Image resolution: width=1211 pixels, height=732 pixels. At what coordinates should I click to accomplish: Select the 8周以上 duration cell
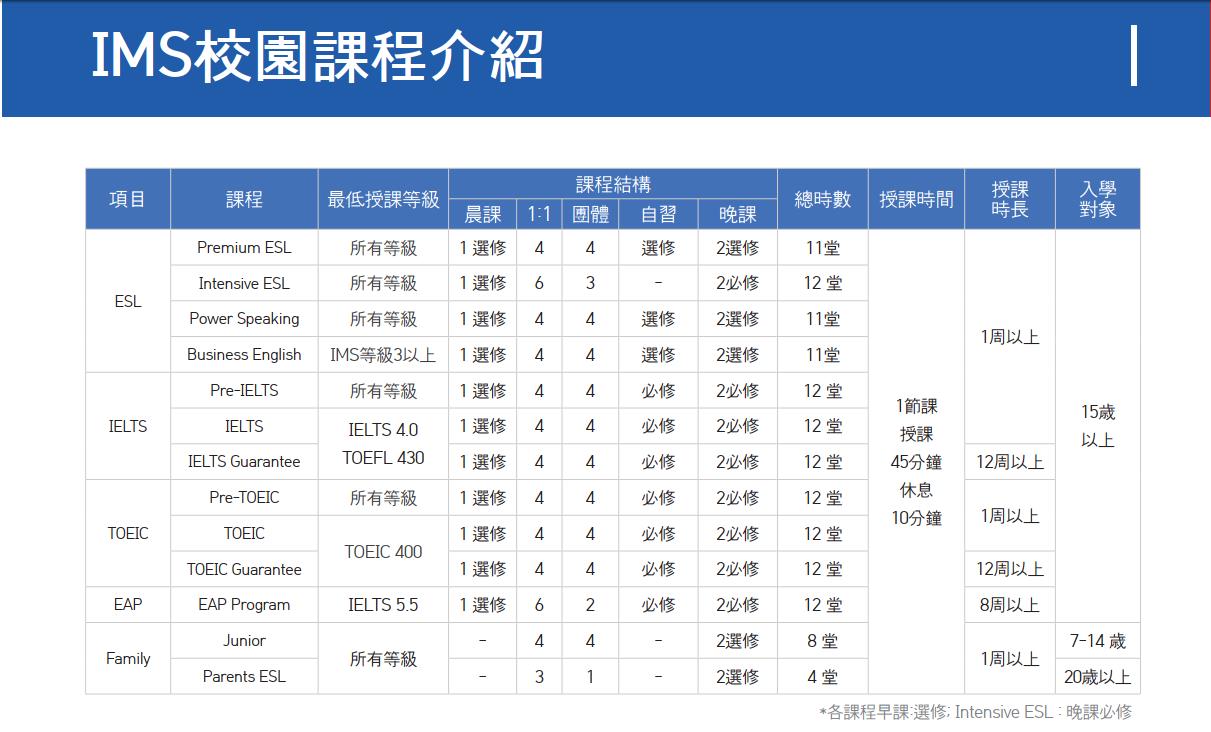tap(1009, 605)
